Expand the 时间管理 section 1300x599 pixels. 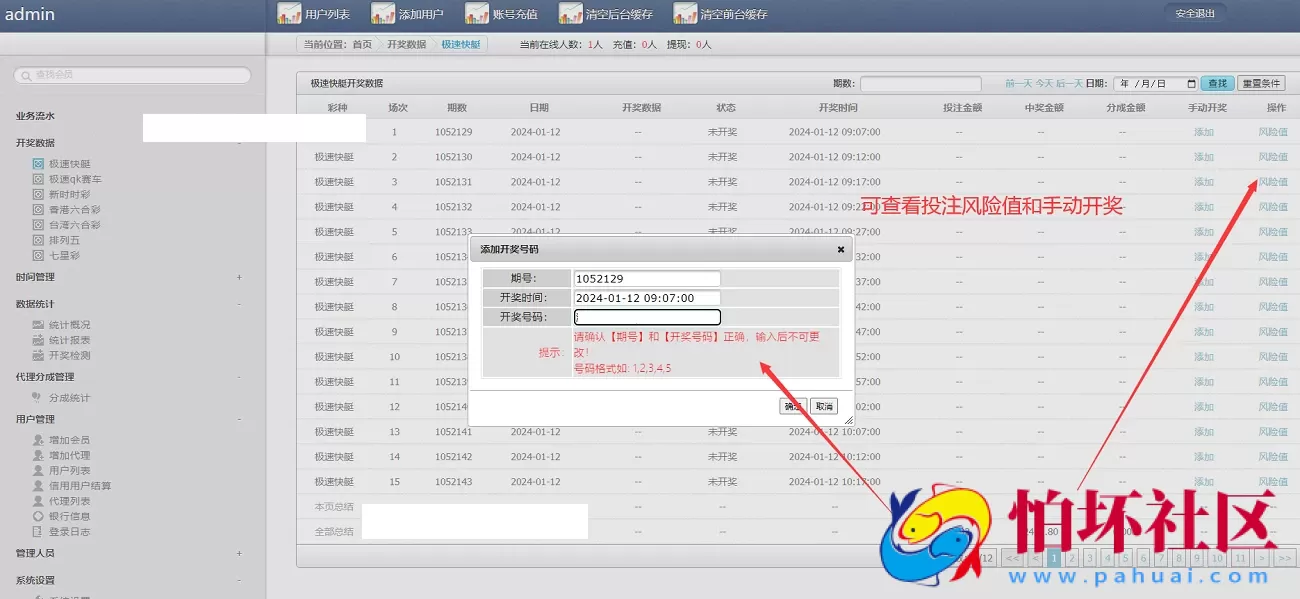pos(239,277)
